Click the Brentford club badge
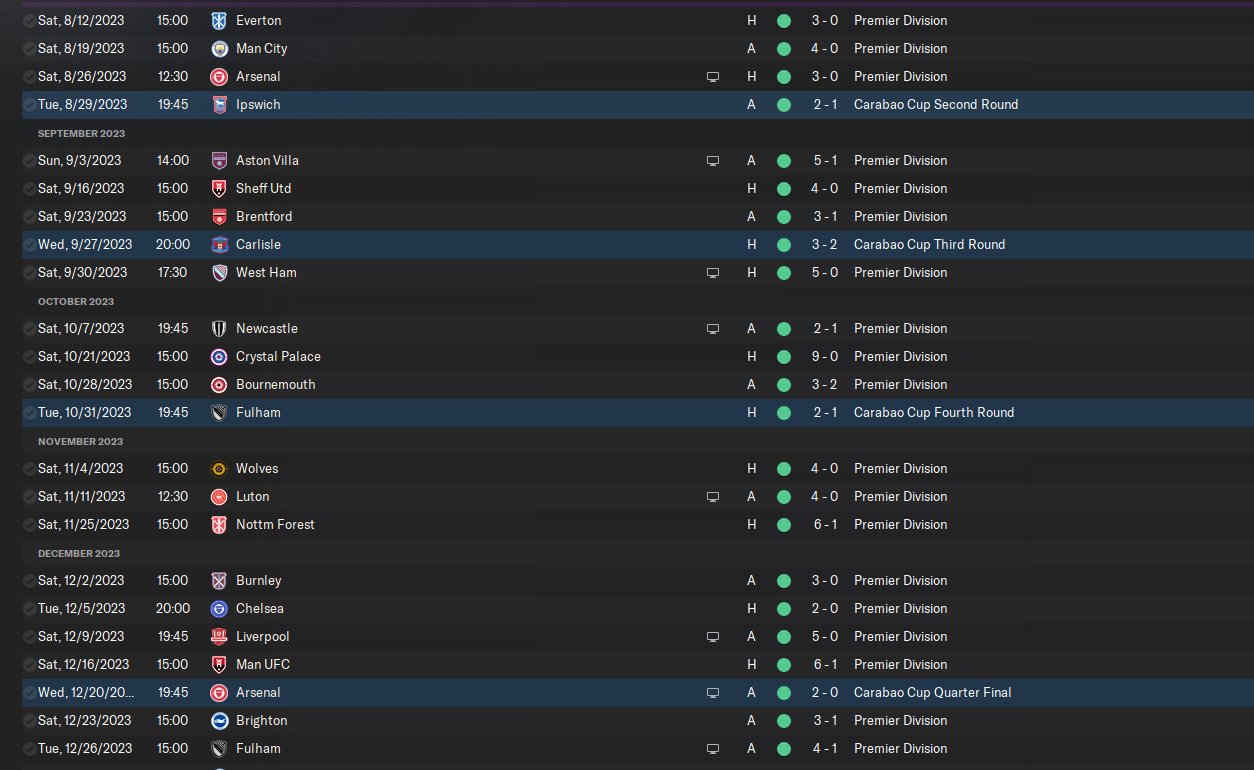This screenshot has height=770, width=1254. point(219,216)
